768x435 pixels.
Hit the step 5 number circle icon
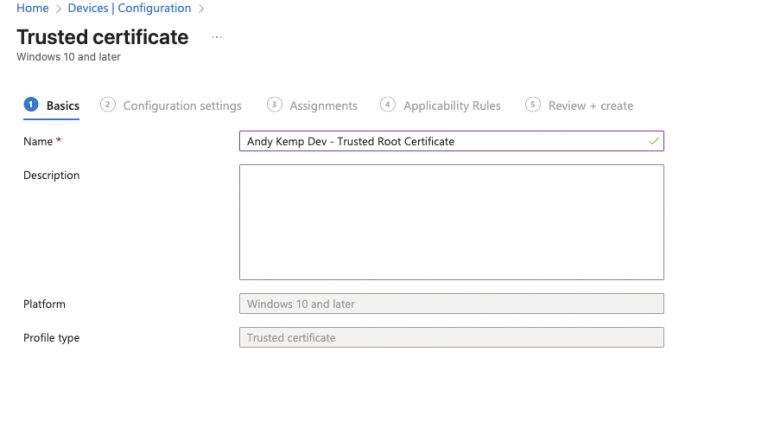pos(533,105)
